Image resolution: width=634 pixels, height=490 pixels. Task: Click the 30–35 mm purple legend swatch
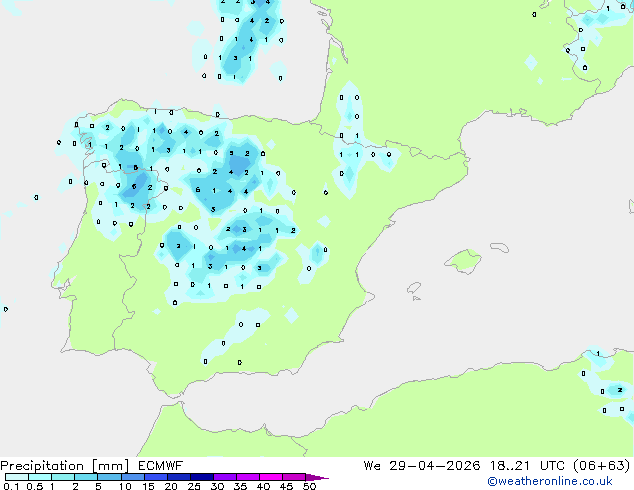coord(224,477)
